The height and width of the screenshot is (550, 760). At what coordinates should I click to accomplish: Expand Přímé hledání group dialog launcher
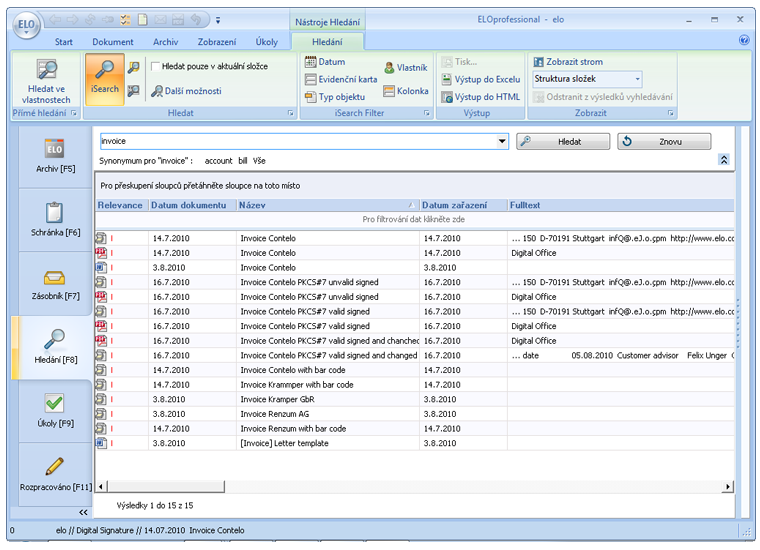coord(74,113)
